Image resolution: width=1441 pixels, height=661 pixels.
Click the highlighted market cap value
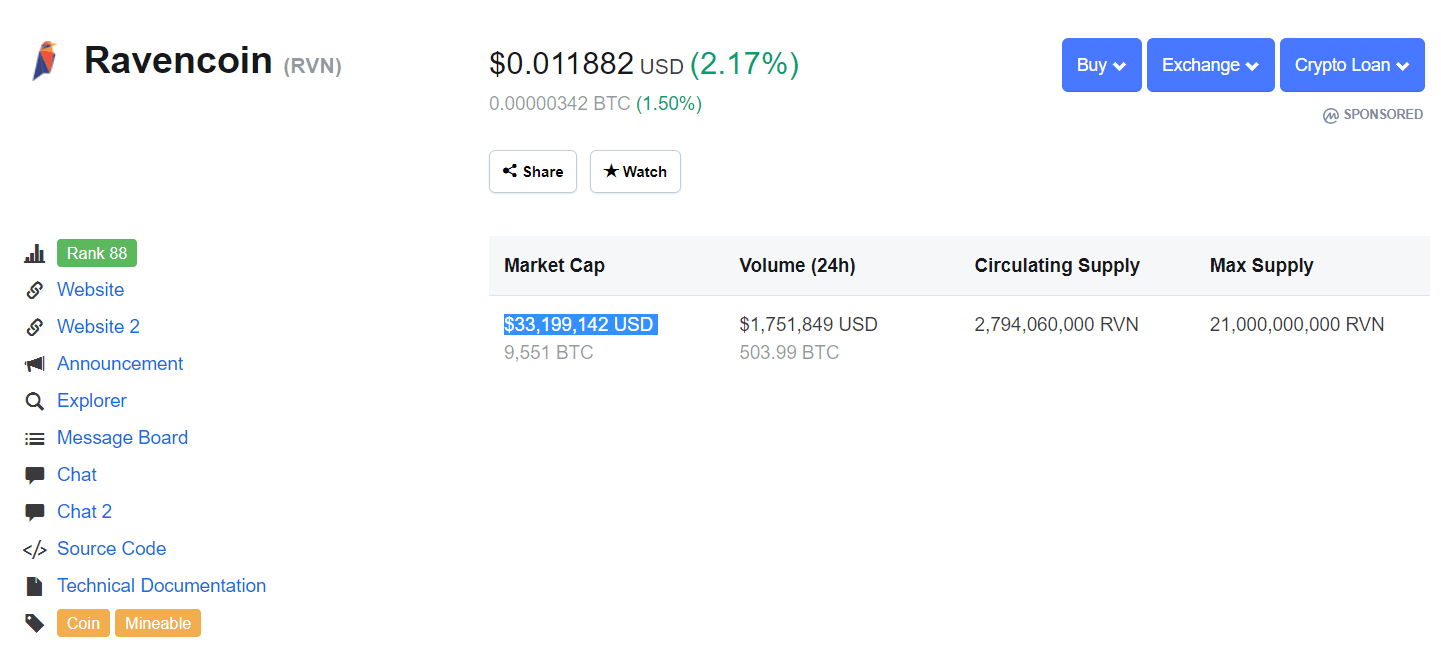coord(579,325)
